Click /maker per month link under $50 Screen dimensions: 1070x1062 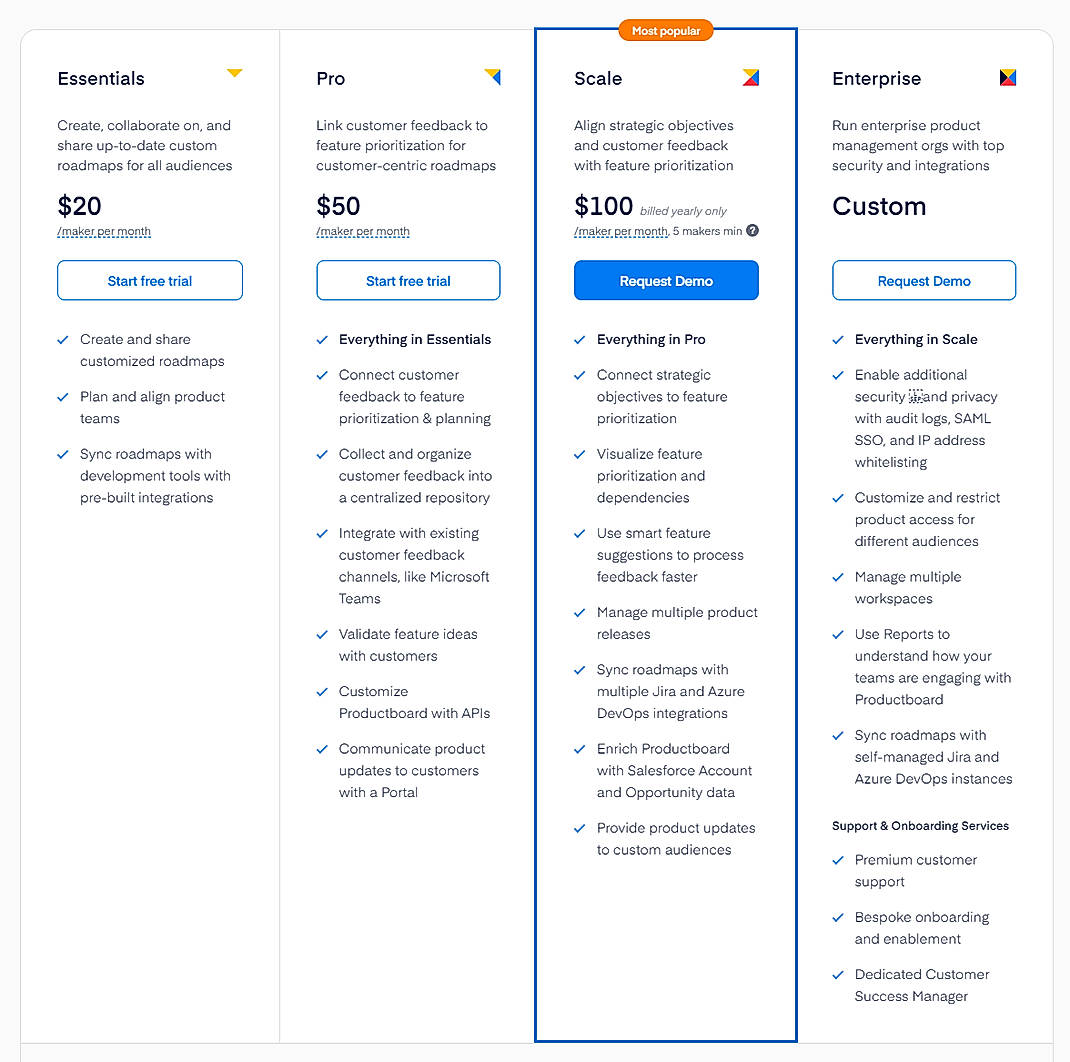coord(362,231)
